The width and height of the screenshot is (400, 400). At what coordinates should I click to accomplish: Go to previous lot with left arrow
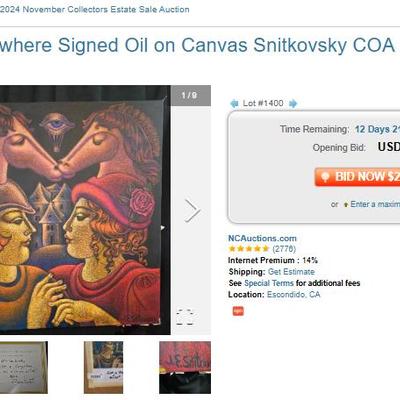[x=234, y=104]
